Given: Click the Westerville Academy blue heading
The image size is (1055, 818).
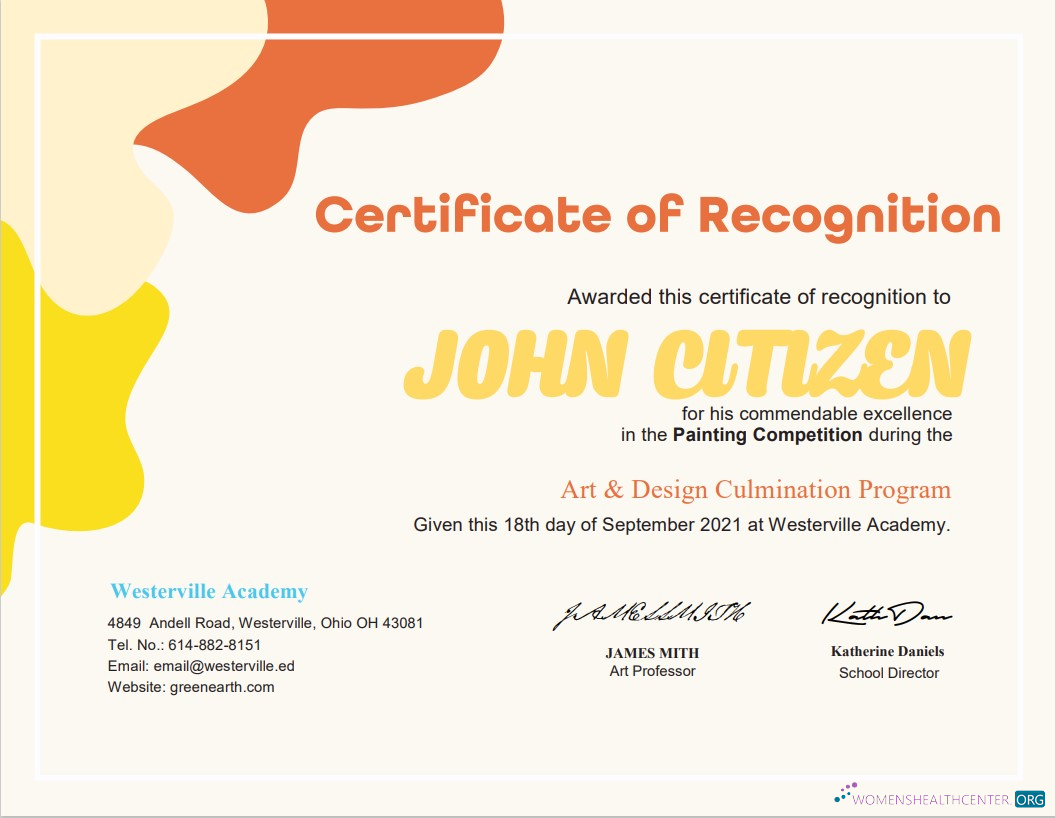Looking at the screenshot, I should pos(208,591).
